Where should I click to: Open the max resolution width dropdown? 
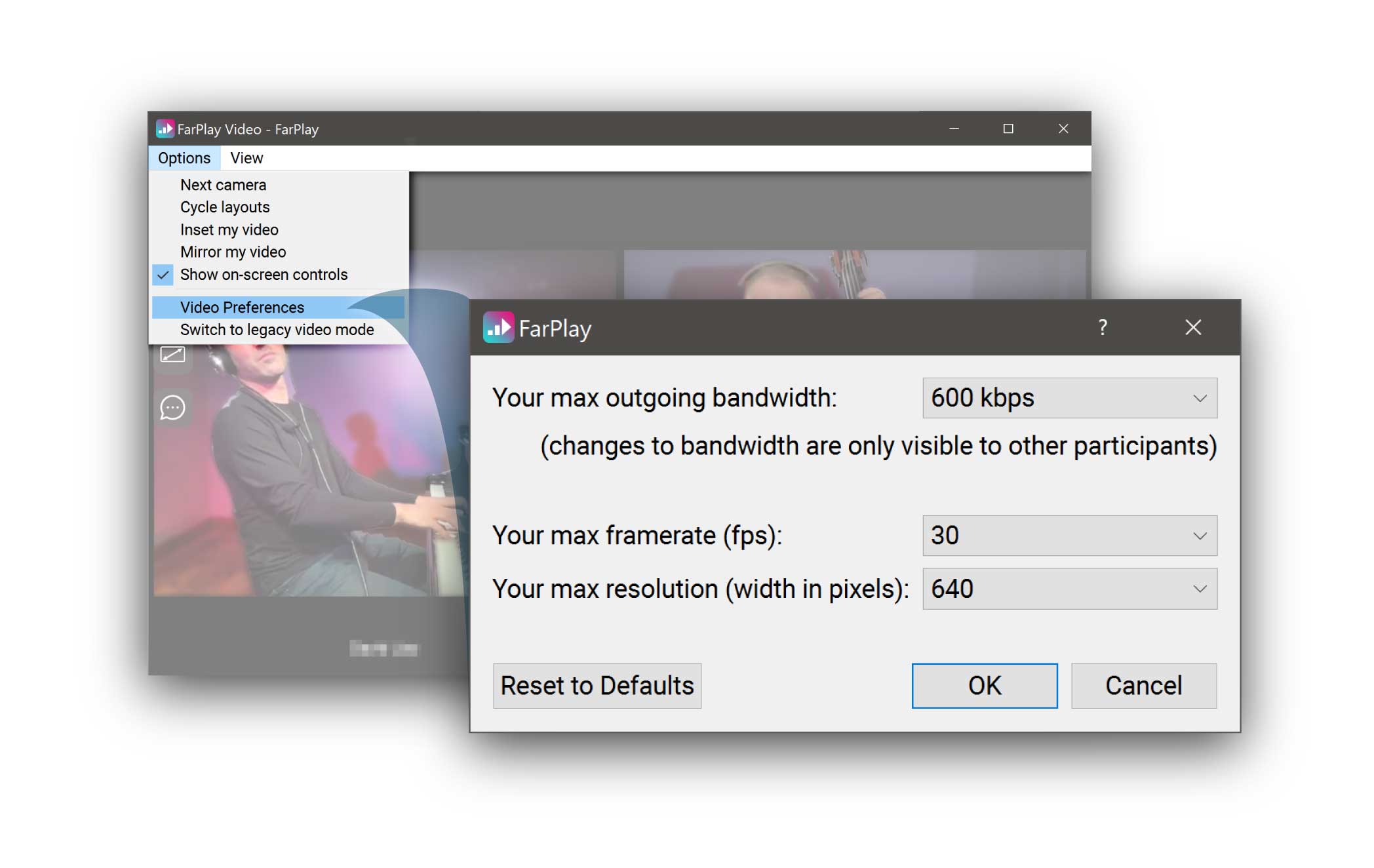click(1070, 589)
